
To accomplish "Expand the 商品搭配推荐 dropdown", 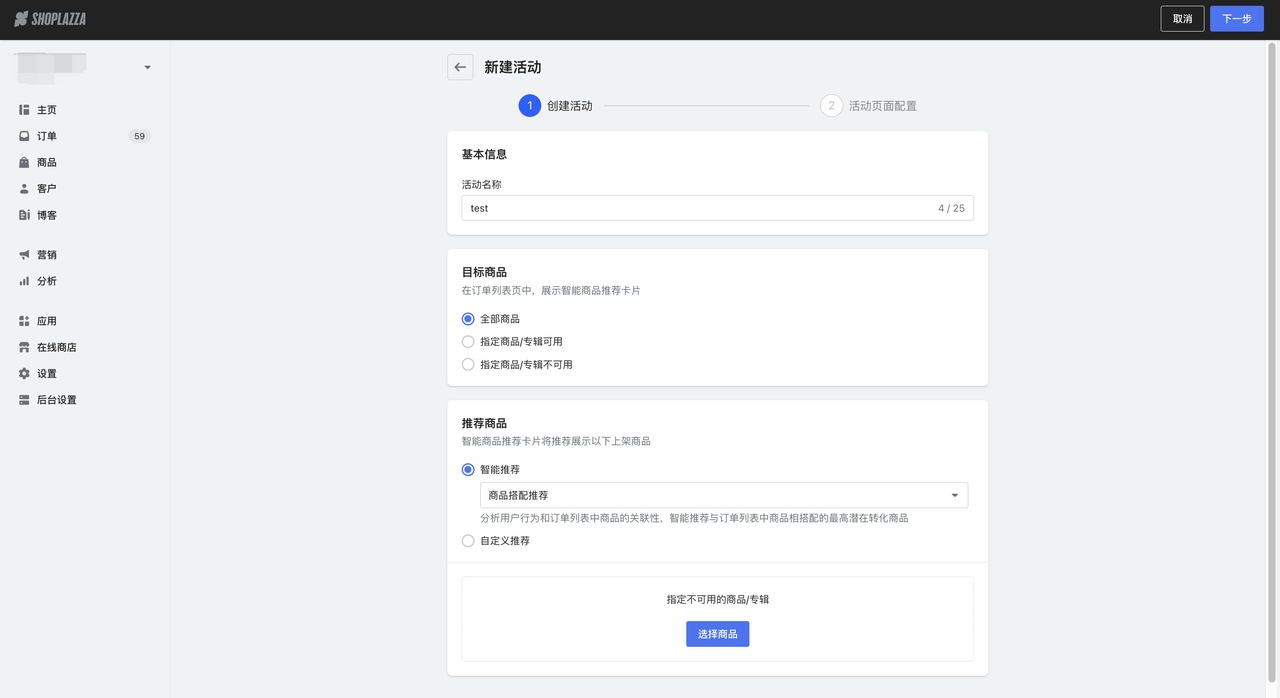I will [723, 495].
